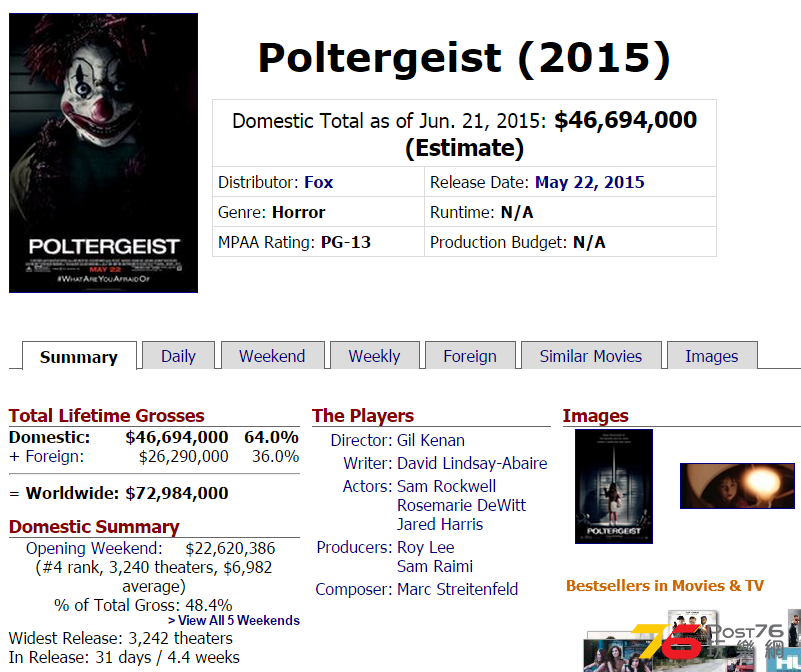Screen dimensions: 801x672
Task: Open actor Sam Rockwell's link
Action: [x=446, y=486]
